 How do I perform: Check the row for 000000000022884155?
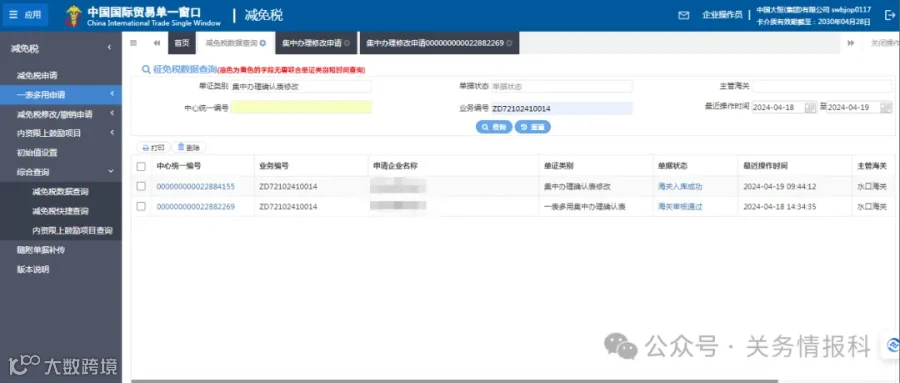(141, 186)
